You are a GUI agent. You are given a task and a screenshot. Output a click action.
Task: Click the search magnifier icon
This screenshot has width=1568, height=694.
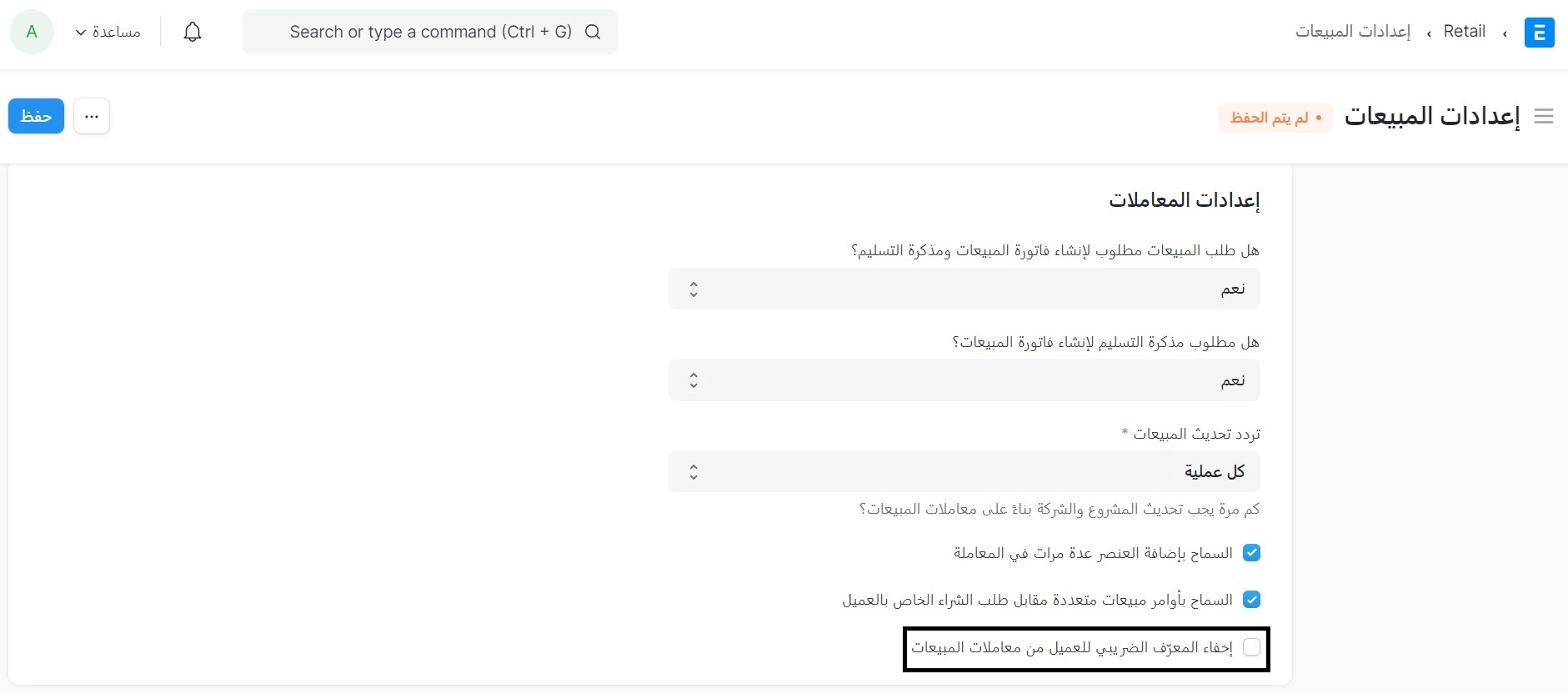pos(593,32)
